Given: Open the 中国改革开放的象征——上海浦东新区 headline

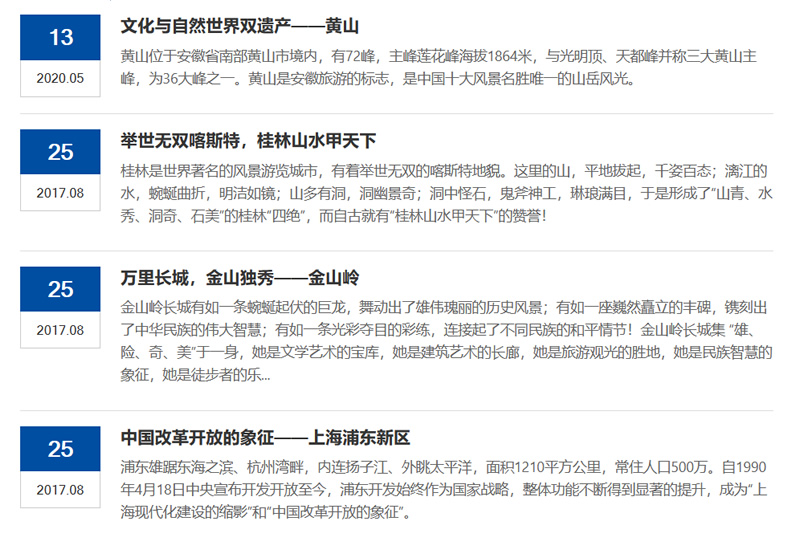Looking at the screenshot, I should pos(265,437).
